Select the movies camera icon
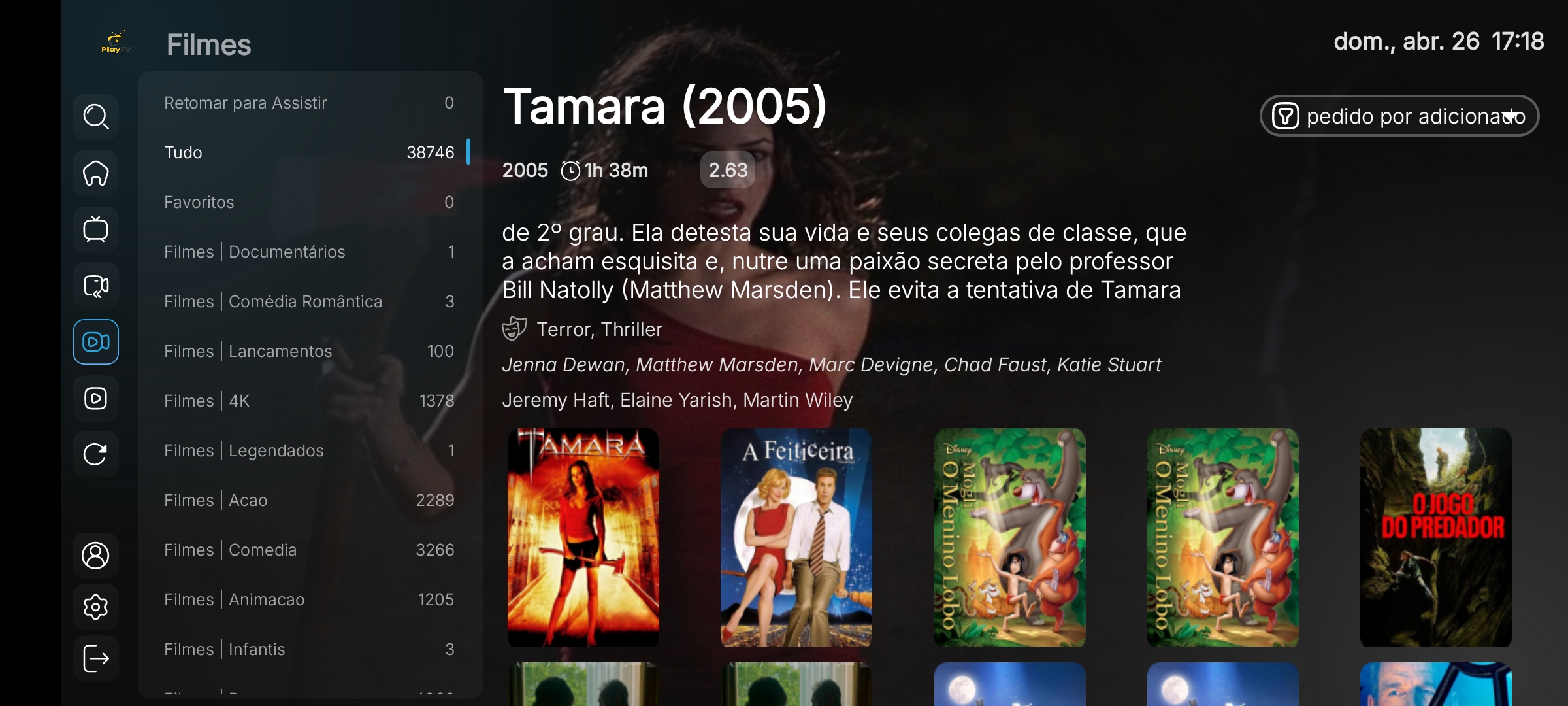 [95, 342]
